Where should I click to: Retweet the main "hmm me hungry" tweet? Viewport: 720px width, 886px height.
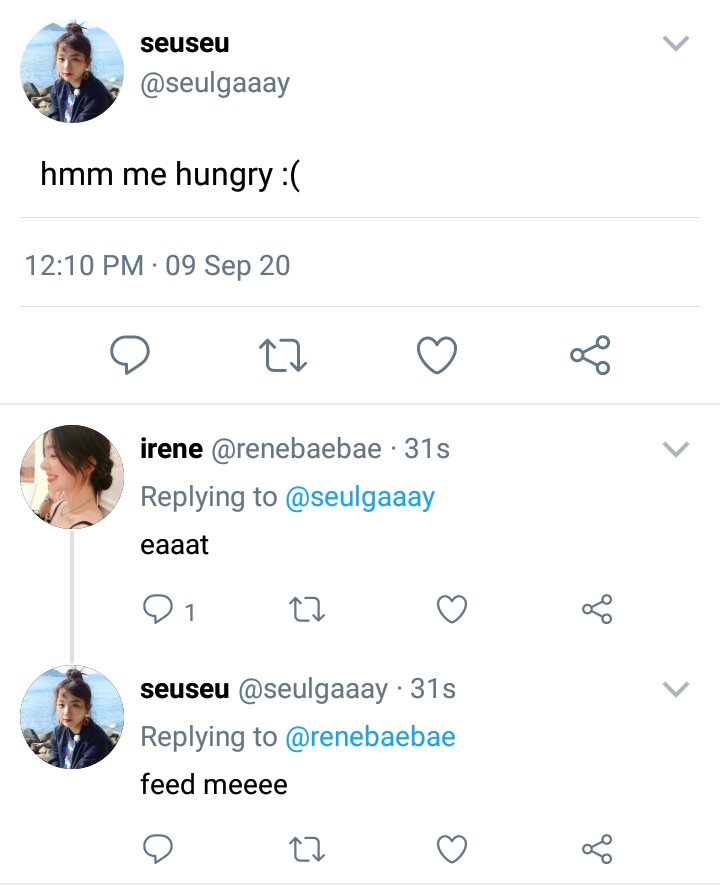click(x=283, y=355)
